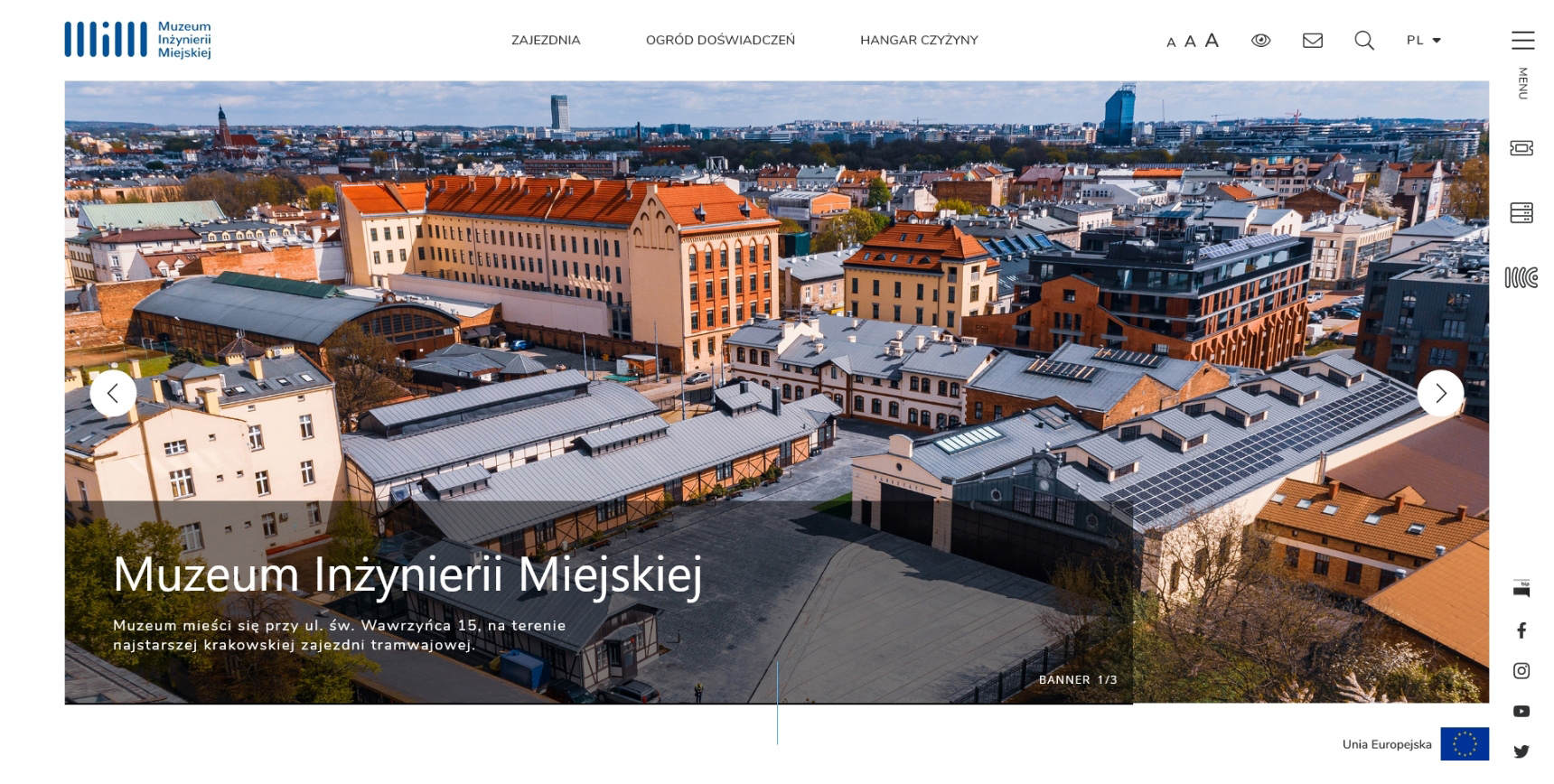Toggle high-contrast mode with eye icon
Screen dimensions: 1554x784
[x=1261, y=41]
